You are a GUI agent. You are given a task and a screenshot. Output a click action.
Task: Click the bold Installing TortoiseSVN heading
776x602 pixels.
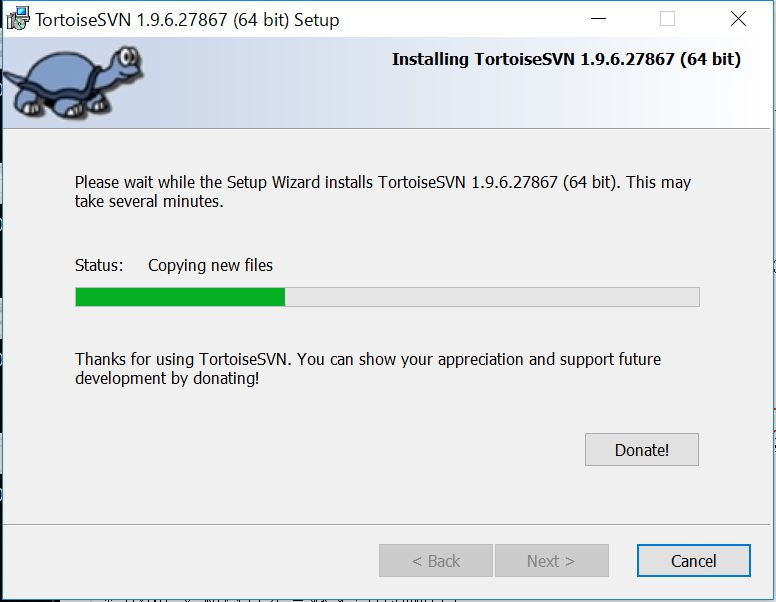click(566, 59)
